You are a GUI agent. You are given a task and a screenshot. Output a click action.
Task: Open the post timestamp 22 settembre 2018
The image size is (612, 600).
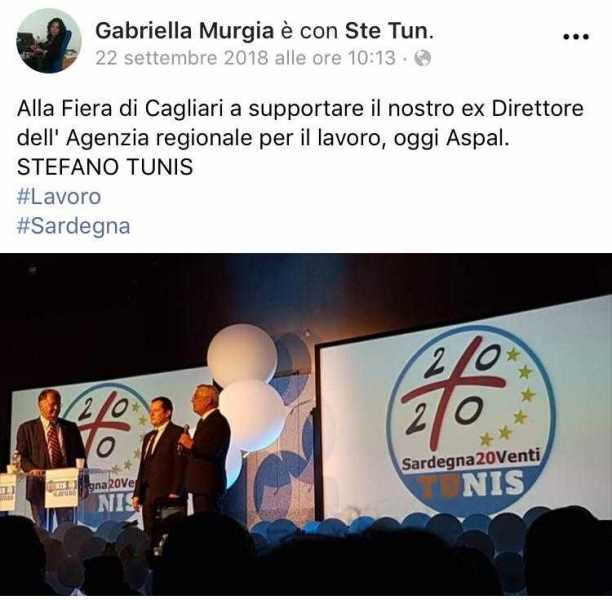click(x=246, y=58)
